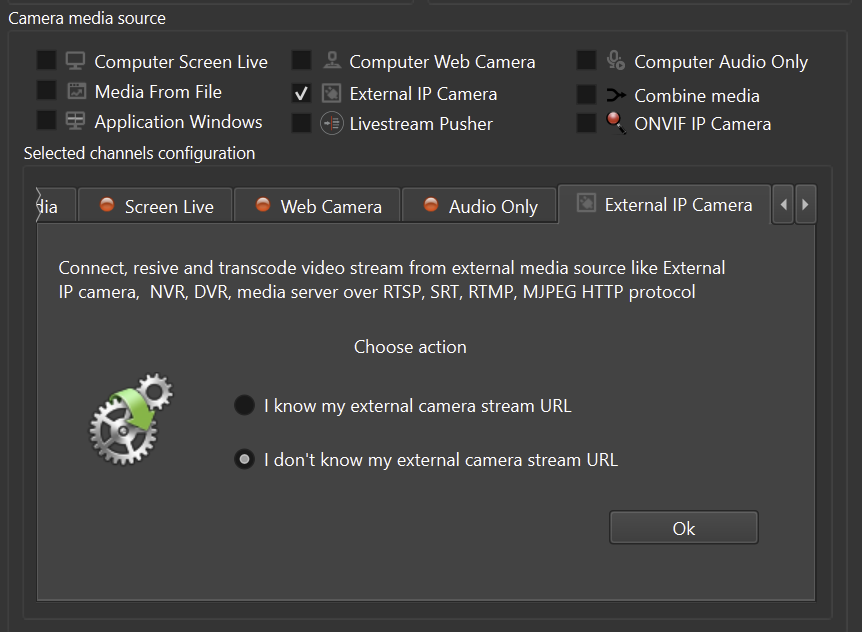Viewport: 862px width, 632px height.
Task: Click the ONVIF IP Camera icon
Action: coord(617,123)
